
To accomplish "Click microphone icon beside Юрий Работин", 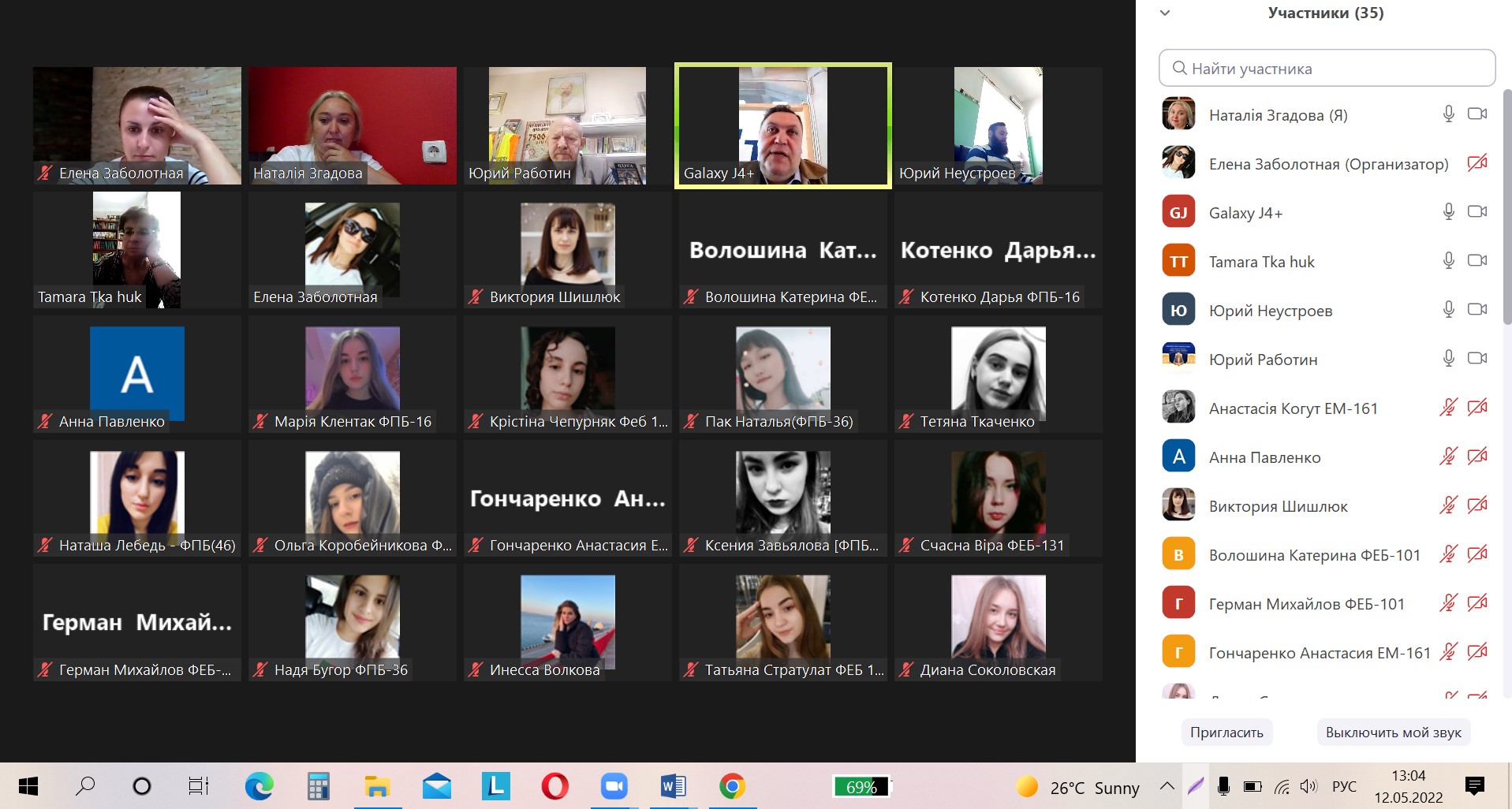I will pos(1448,359).
